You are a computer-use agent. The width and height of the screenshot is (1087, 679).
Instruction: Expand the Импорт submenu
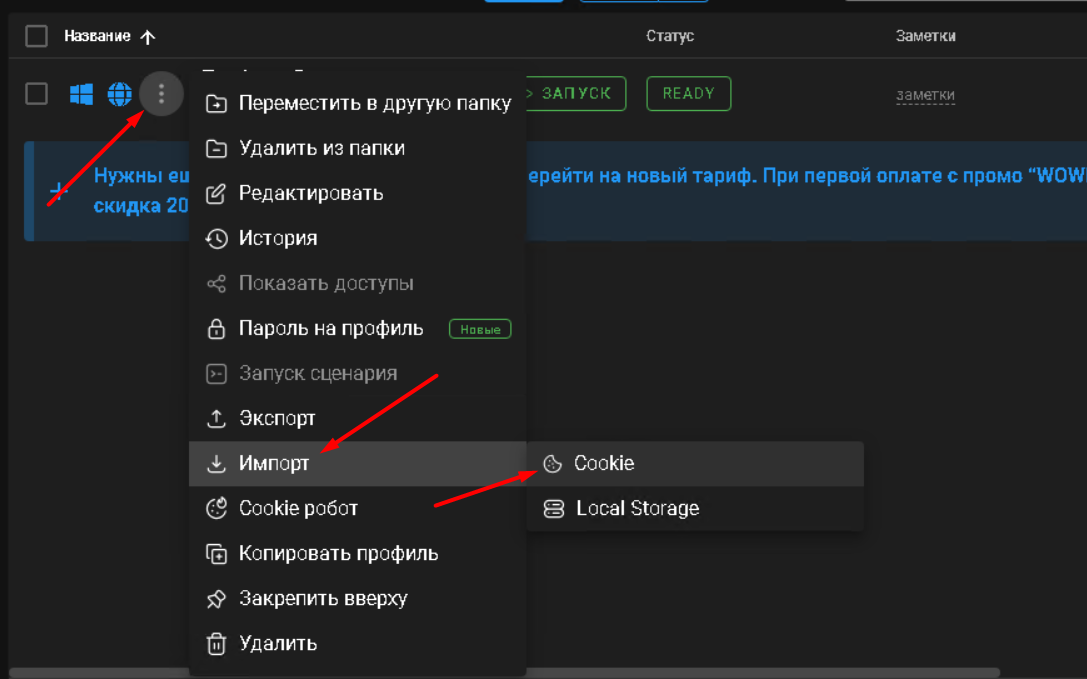275,464
